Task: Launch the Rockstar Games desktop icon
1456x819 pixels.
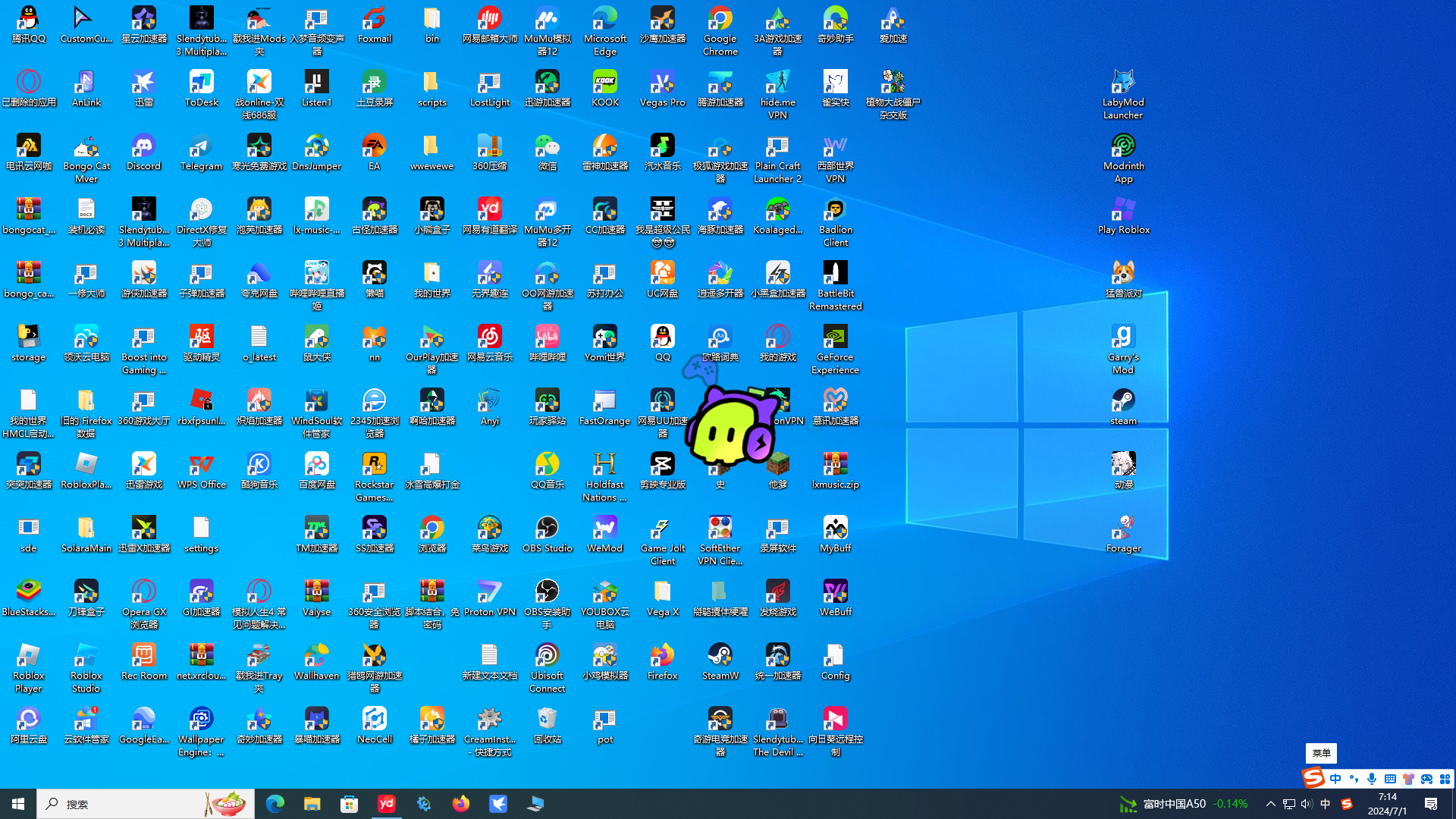Action: 374,477
